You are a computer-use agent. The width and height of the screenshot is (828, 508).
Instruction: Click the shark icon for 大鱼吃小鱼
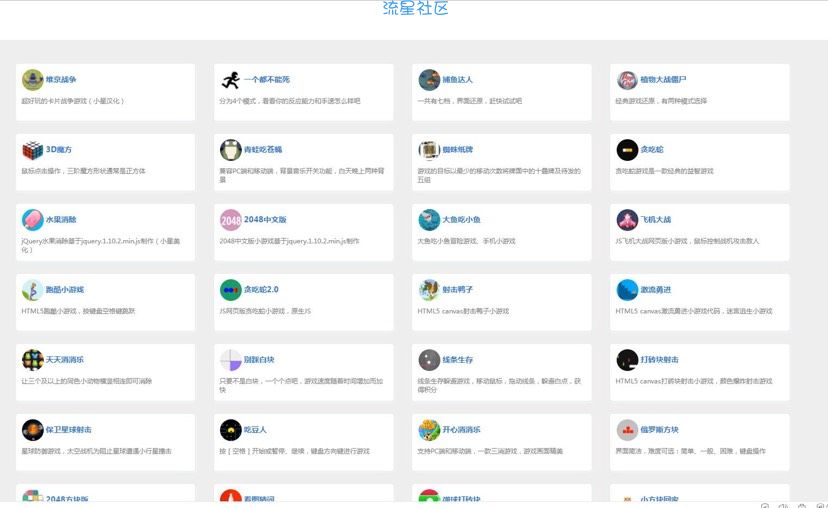(429, 220)
